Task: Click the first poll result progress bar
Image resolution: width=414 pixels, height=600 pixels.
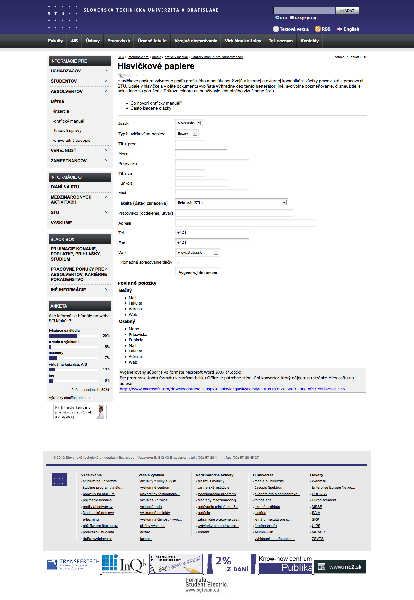Action: click(73, 336)
